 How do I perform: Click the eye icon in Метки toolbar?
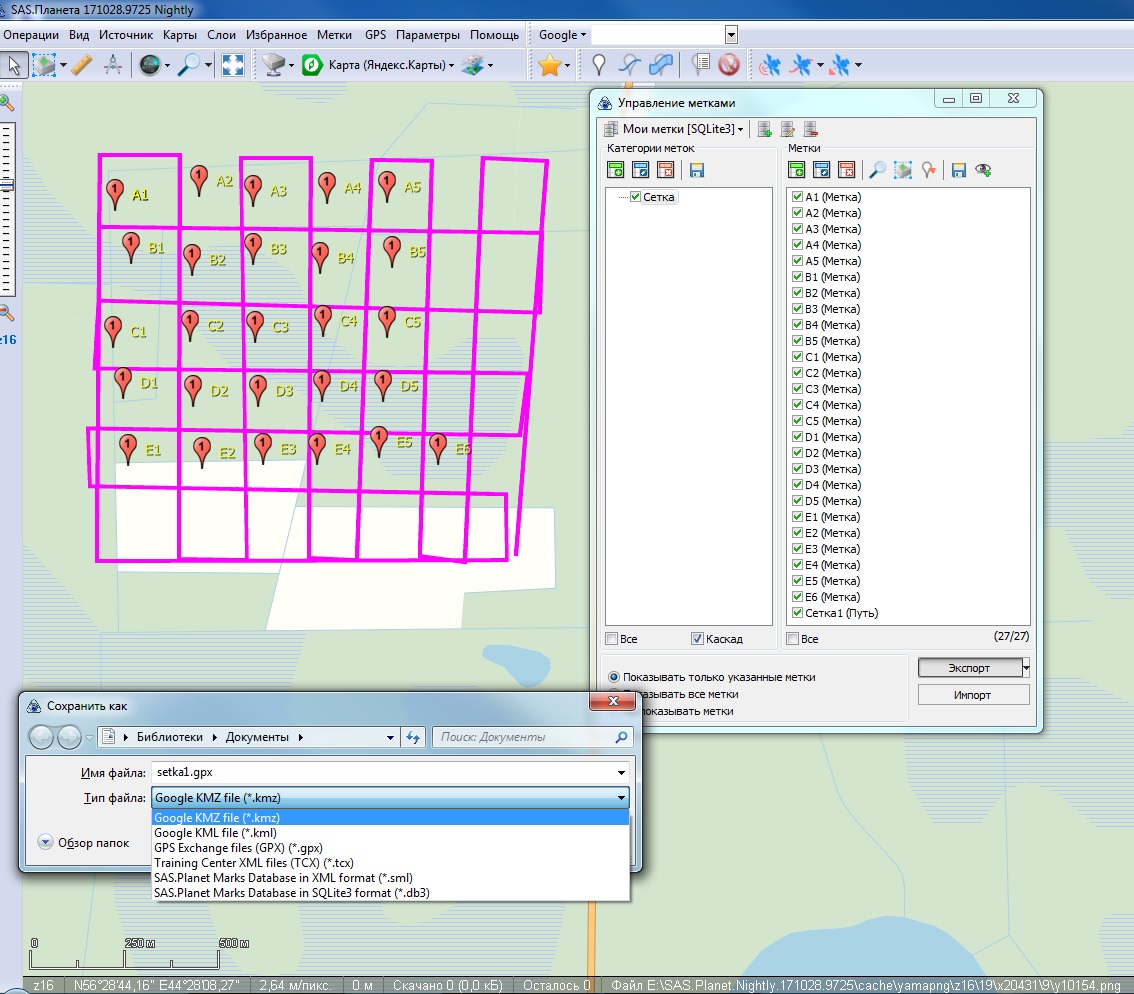[x=983, y=170]
